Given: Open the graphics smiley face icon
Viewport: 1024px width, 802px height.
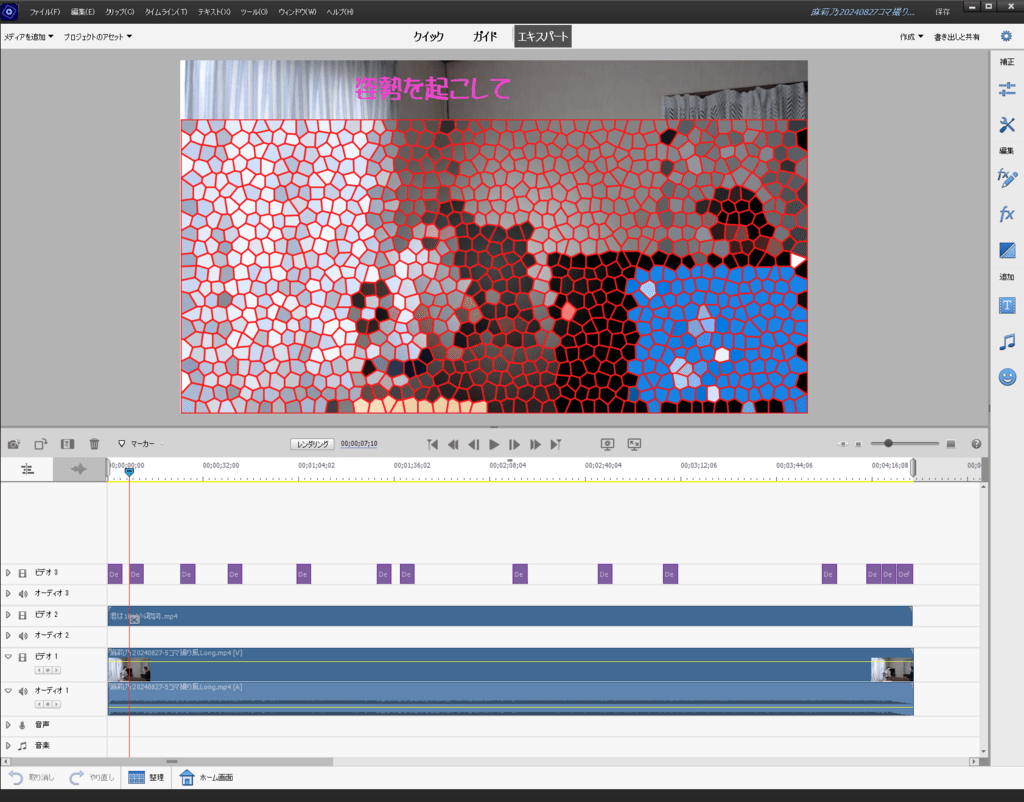Looking at the screenshot, I should 1007,377.
